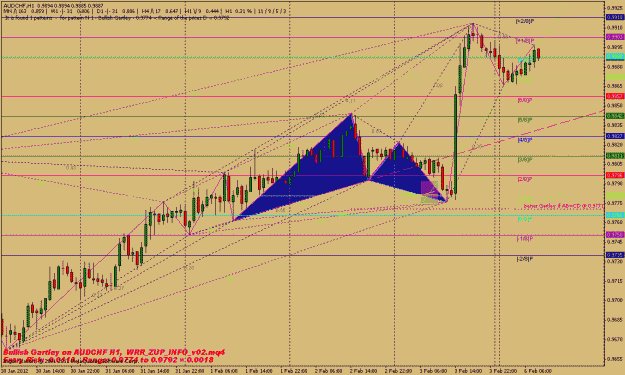Click the cyan current-price tag on price axis
Image resolution: width=625 pixels, height=375 pixels.
pyautogui.click(x=615, y=57)
